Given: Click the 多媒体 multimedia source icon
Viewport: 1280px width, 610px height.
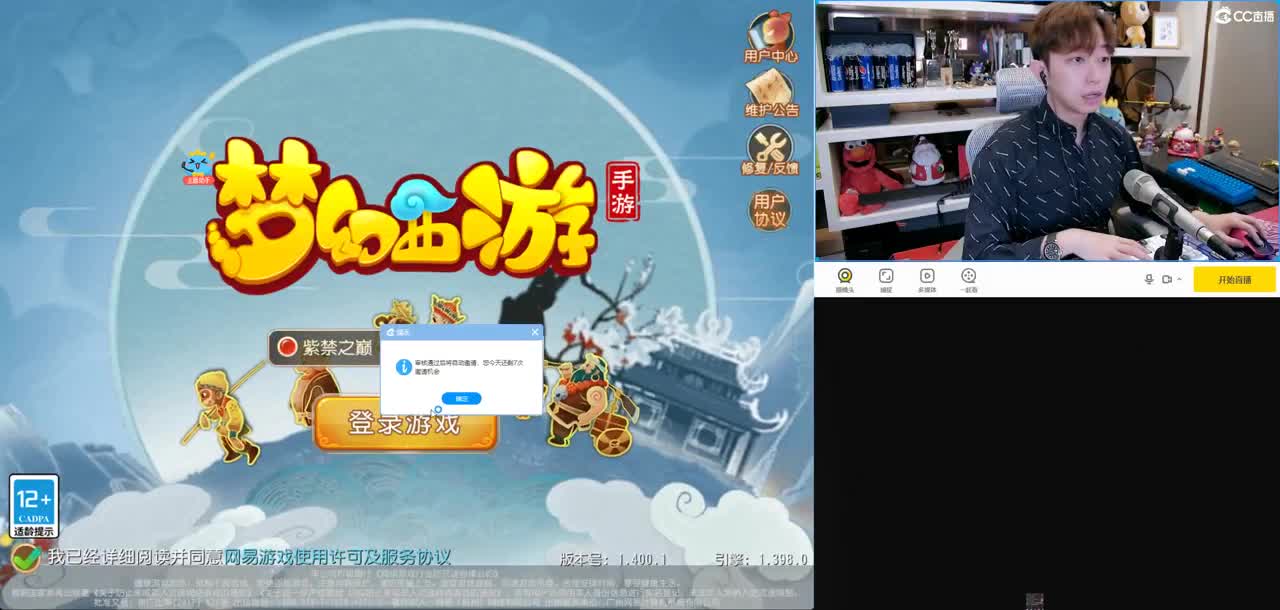Looking at the screenshot, I should click(927, 280).
